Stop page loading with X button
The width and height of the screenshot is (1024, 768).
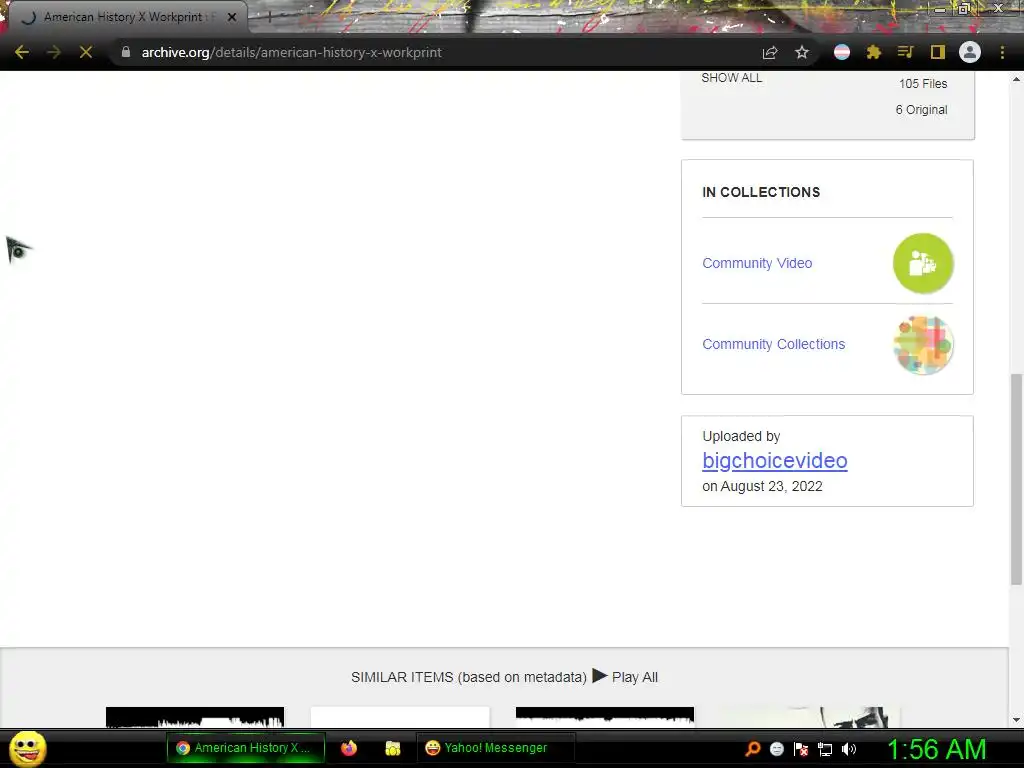86,52
